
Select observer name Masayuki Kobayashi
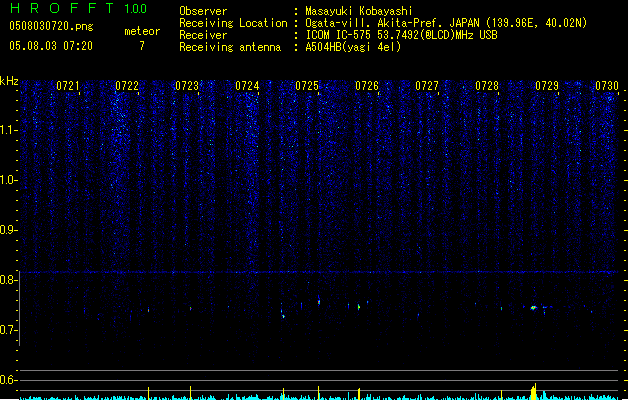pyautogui.click(x=359, y=11)
